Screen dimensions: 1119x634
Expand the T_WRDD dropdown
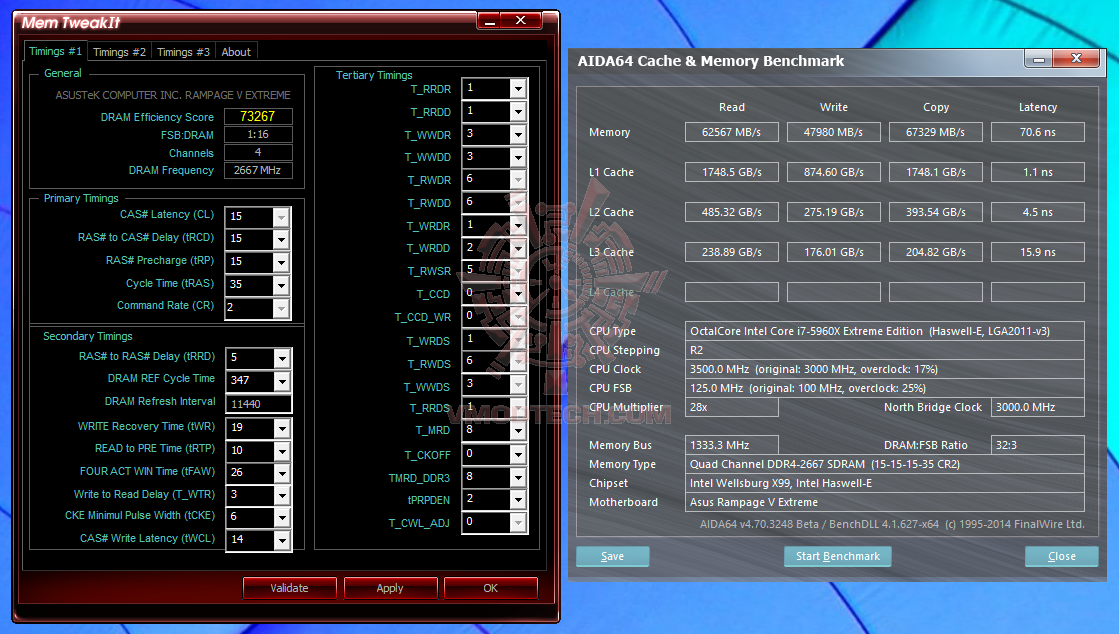(518, 248)
